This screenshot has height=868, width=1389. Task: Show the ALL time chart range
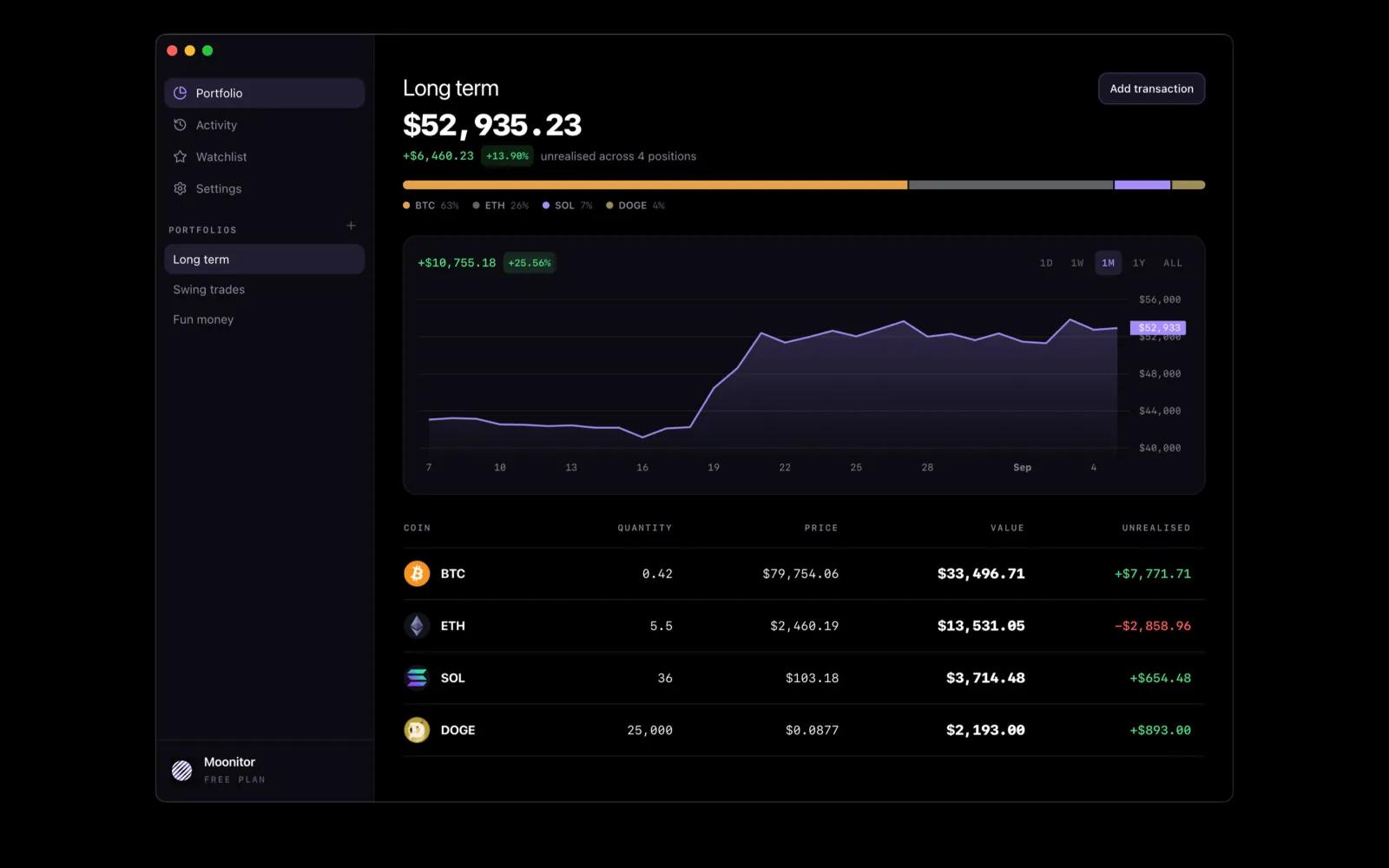(x=1173, y=263)
